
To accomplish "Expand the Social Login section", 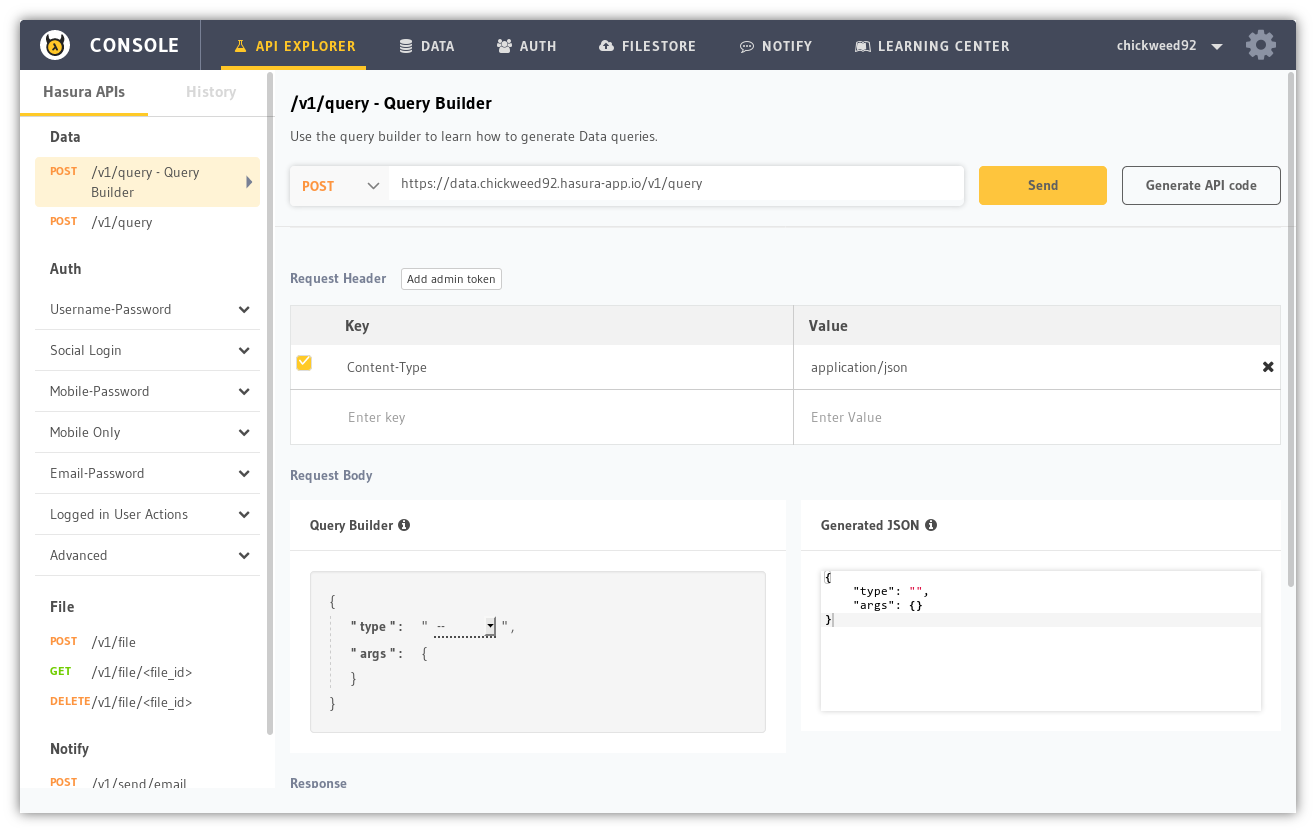I will click(147, 350).
